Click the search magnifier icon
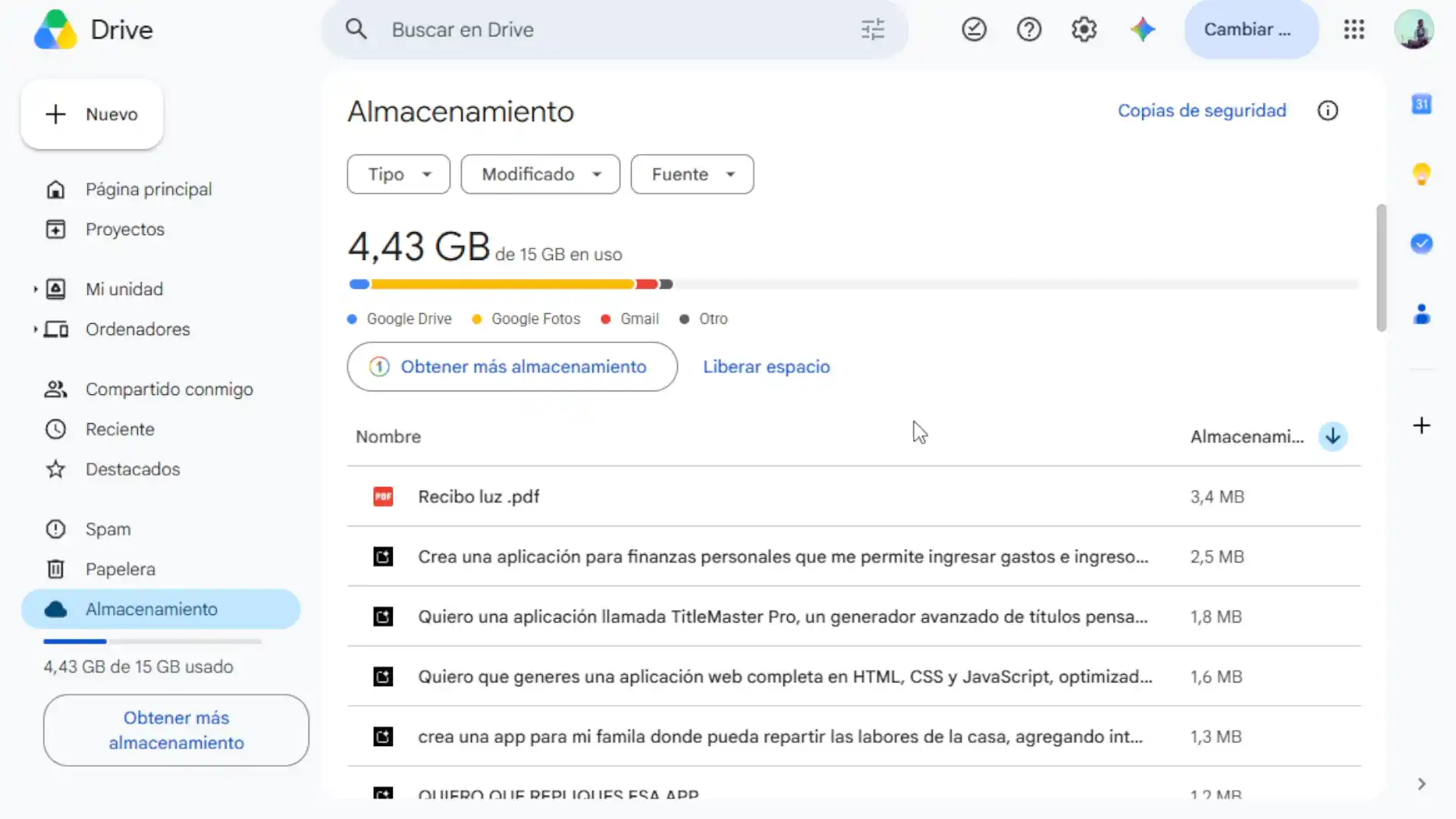 click(x=356, y=30)
